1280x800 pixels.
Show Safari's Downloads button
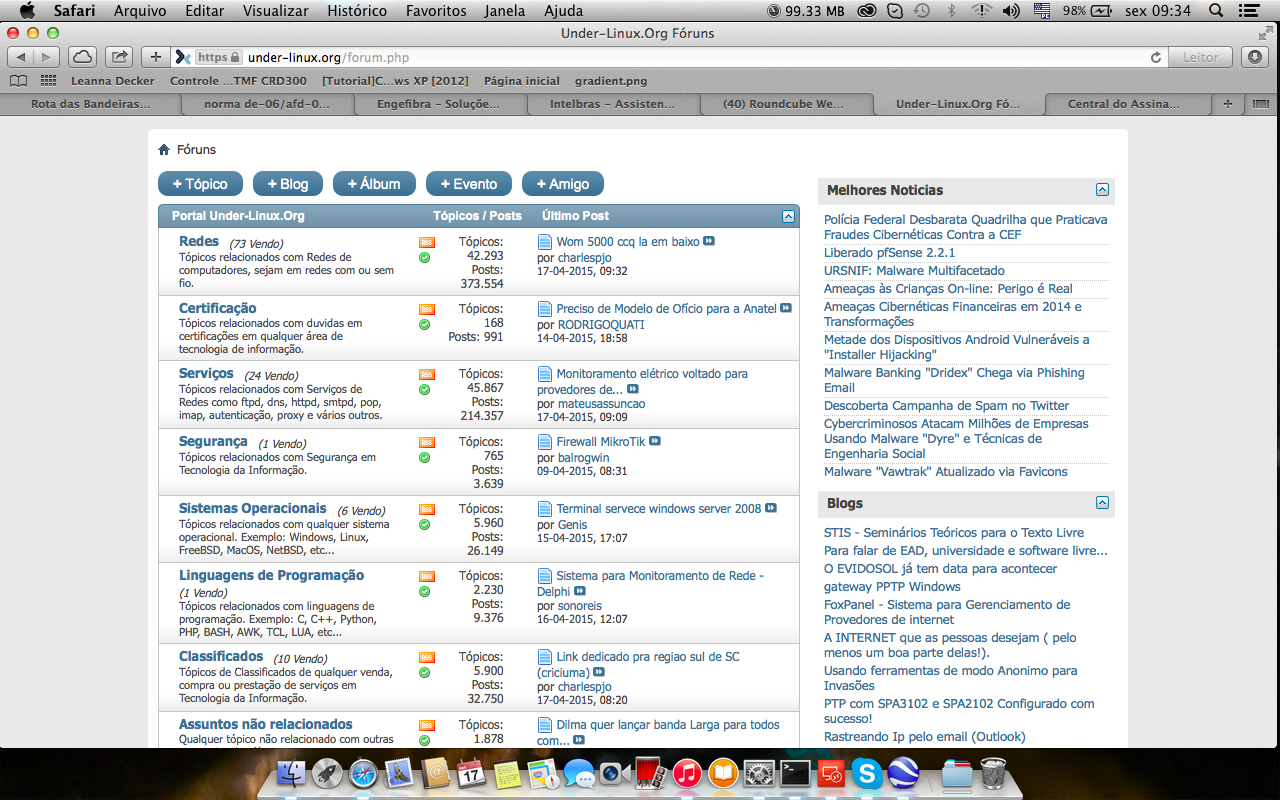(x=1257, y=57)
